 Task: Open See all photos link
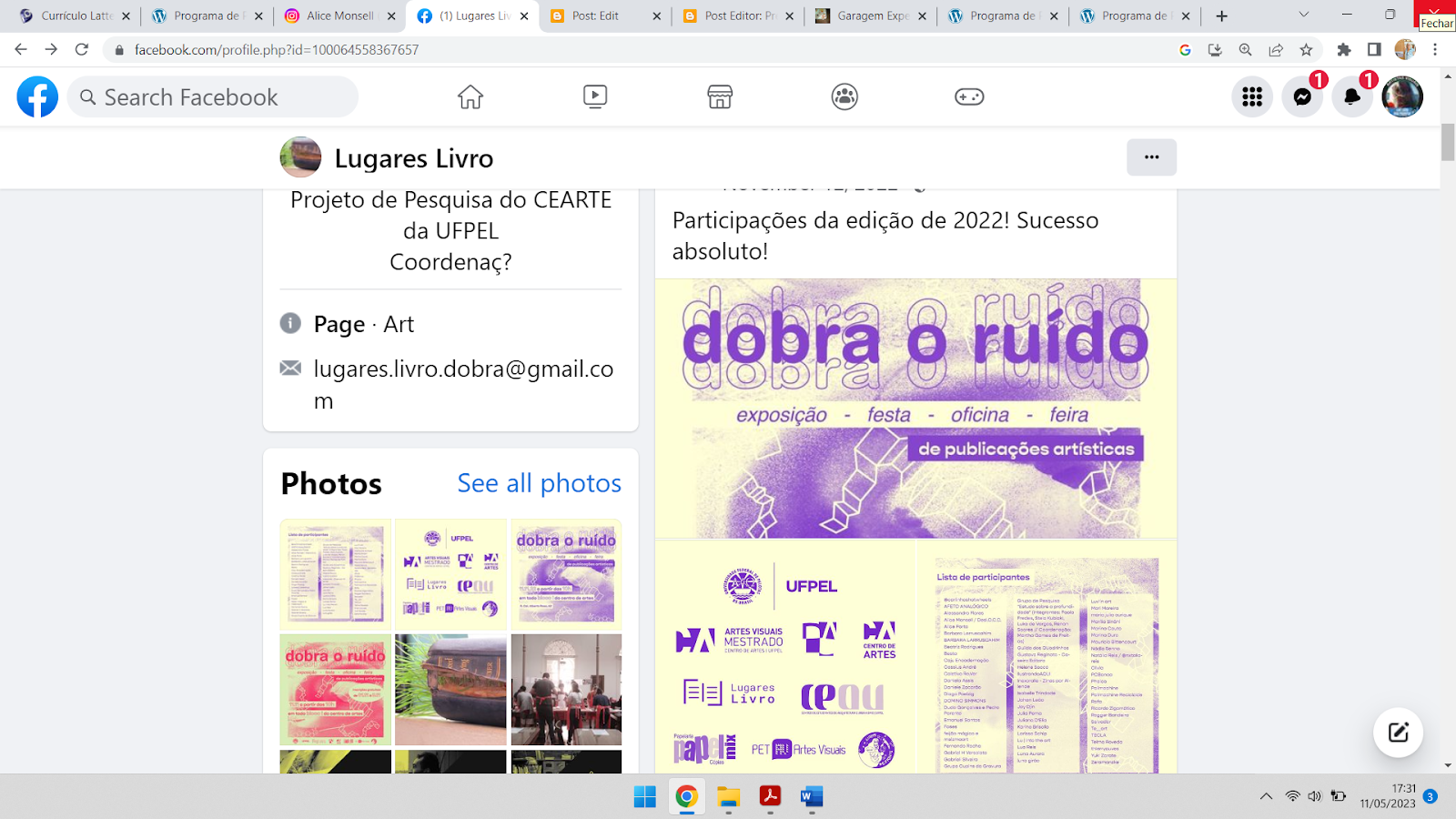pyautogui.click(x=540, y=483)
